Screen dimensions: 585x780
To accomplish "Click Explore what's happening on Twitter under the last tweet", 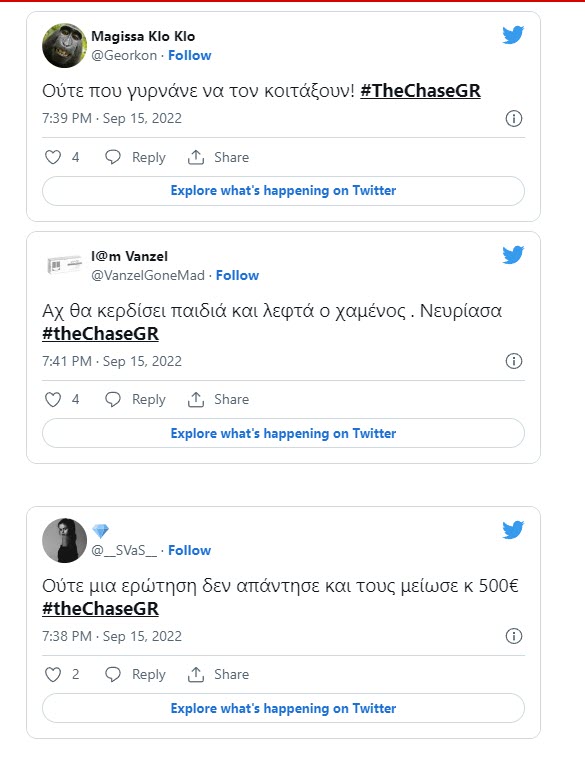I will 284,708.
